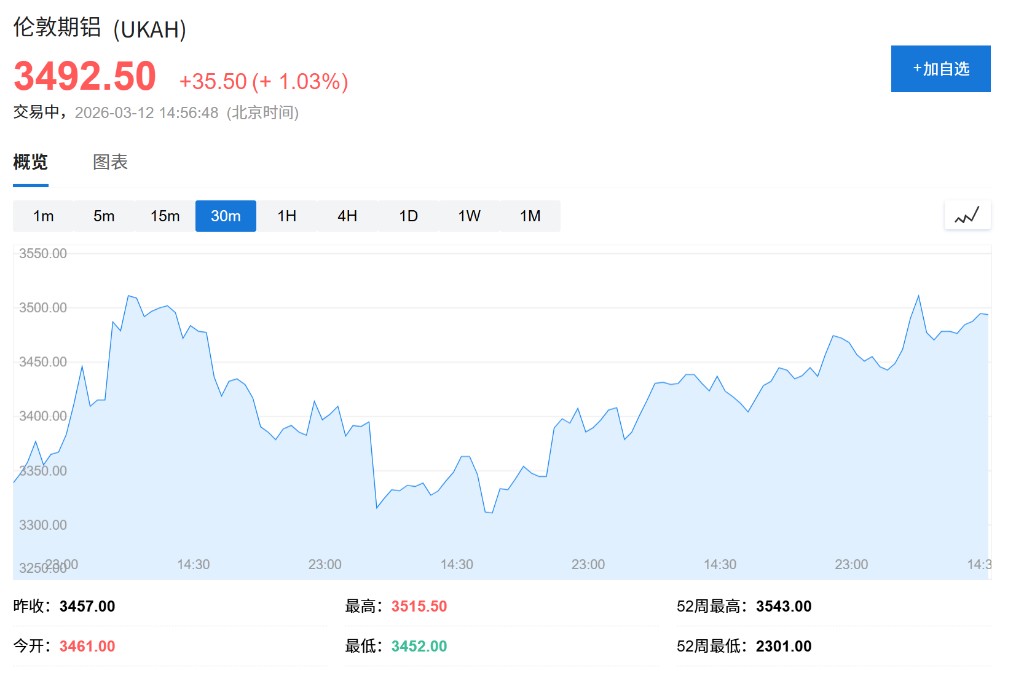Switch to the 图表 tab
1024x697 pixels.
[110, 162]
